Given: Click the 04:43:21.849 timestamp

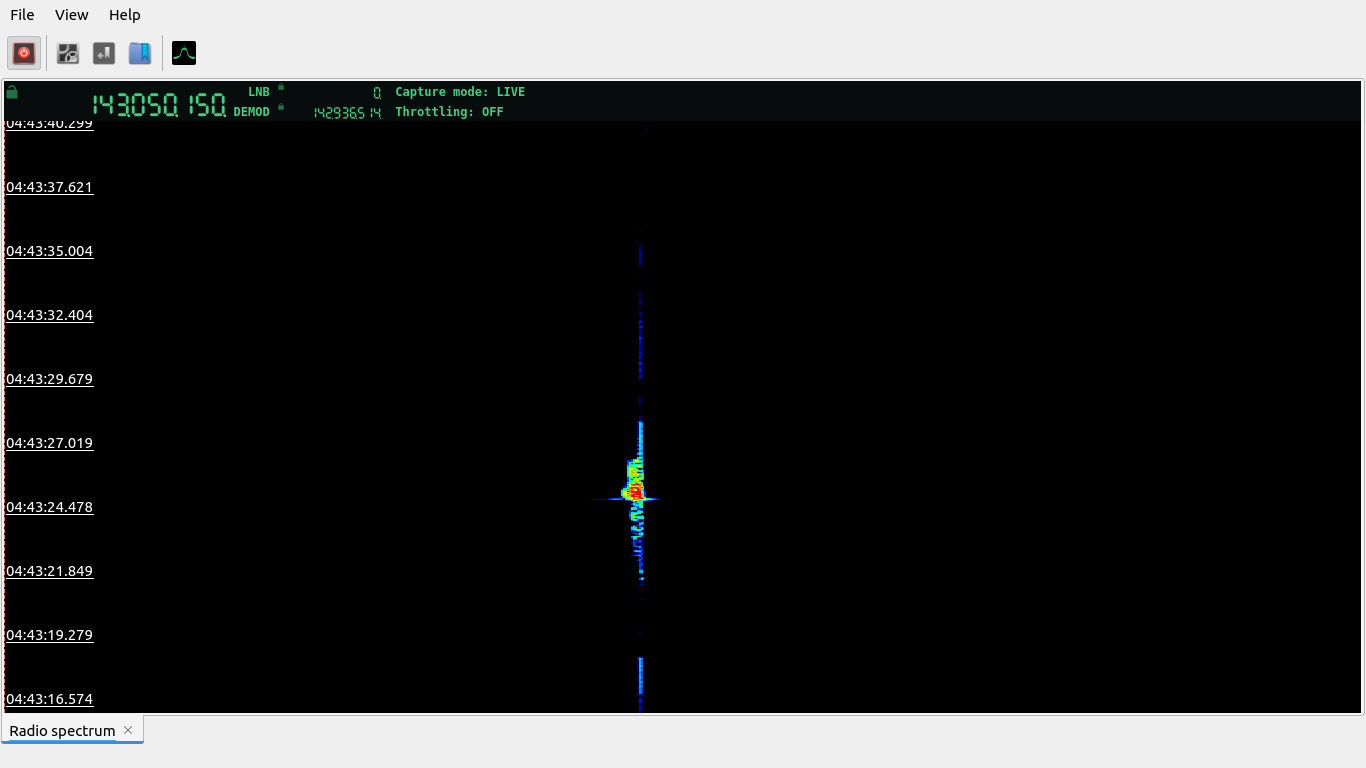Looking at the screenshot, I should pos(50,571).
